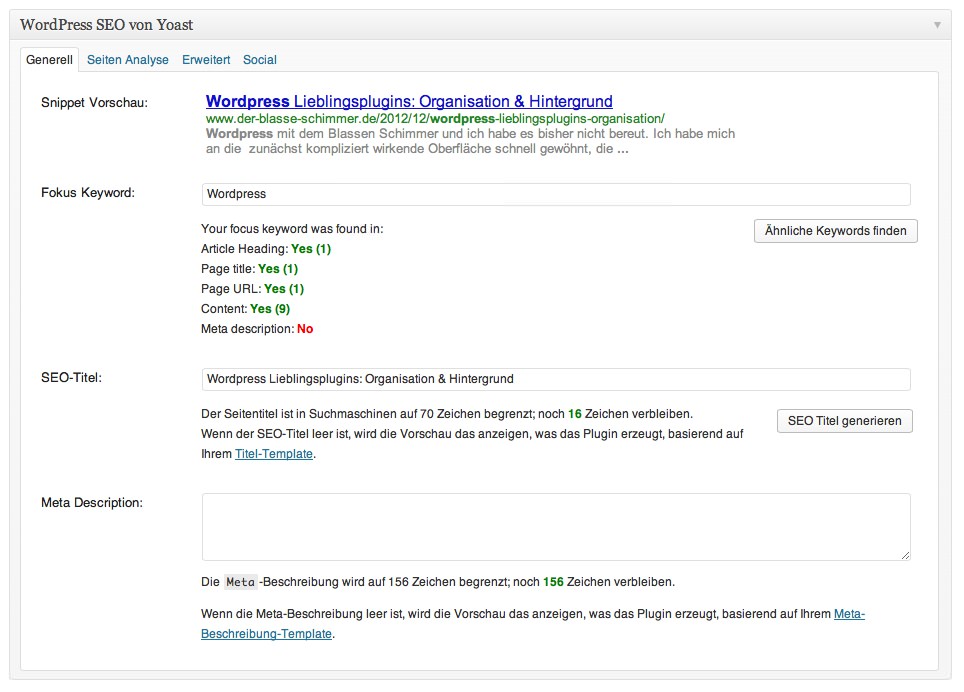Click the Meta description 'No' result

[x=305, y=329]
